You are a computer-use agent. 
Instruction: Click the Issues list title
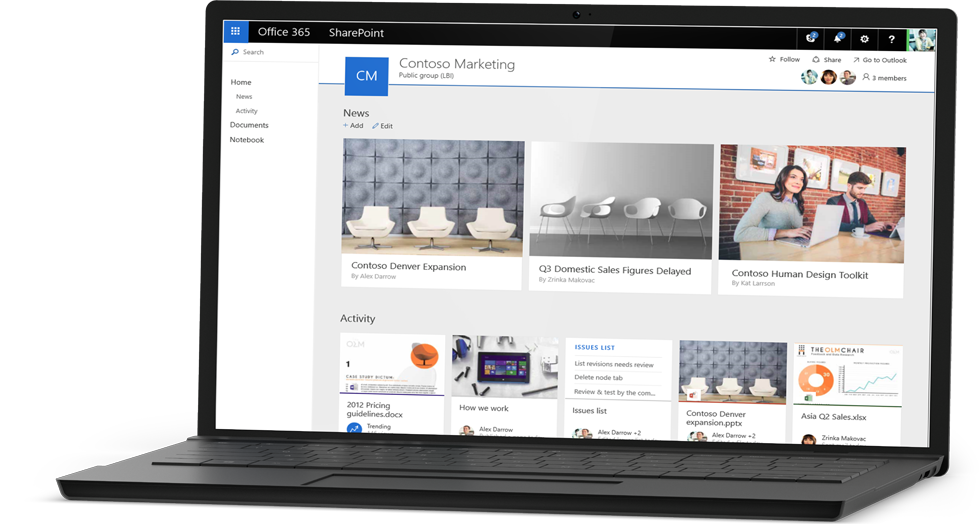coord(589,410)
